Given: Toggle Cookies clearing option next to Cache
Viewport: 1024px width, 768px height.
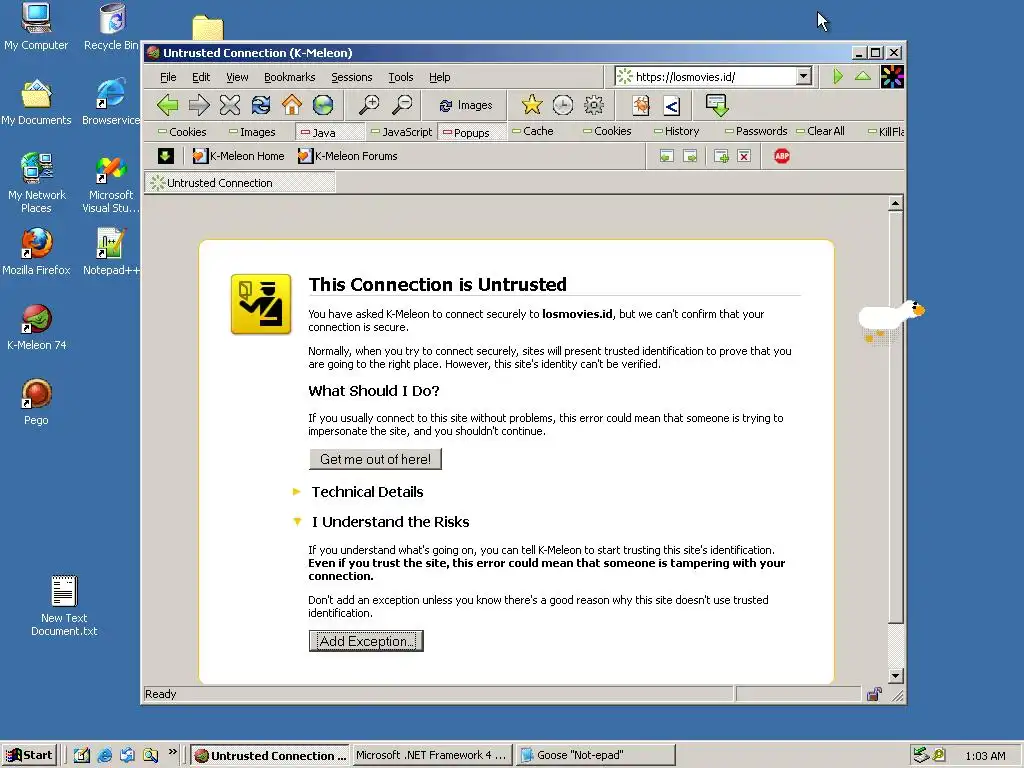Looking at the screenshot, I should point(607,131).
